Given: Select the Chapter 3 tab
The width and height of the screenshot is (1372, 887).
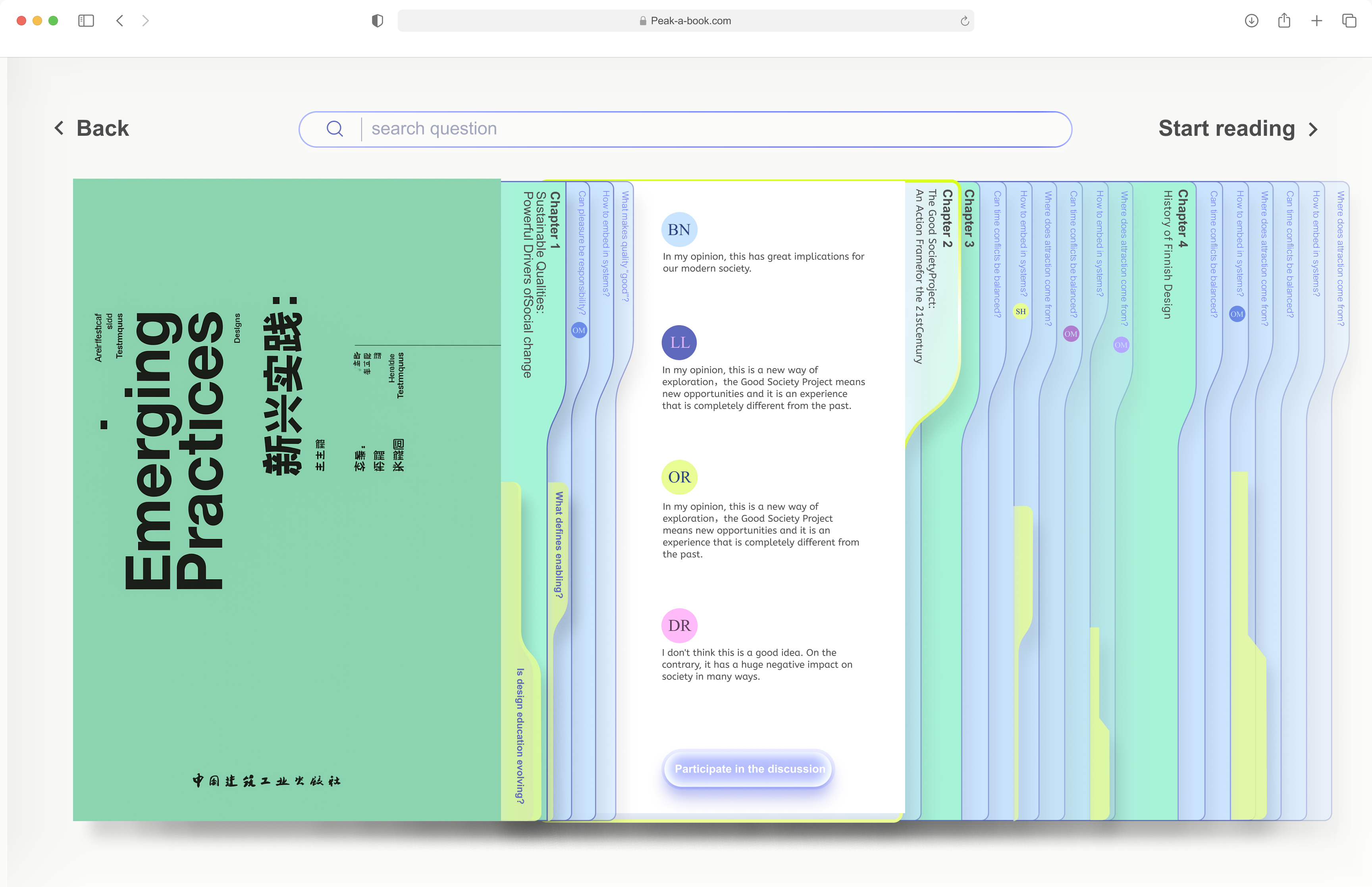Looking at the screenshot, I should 969,219.
